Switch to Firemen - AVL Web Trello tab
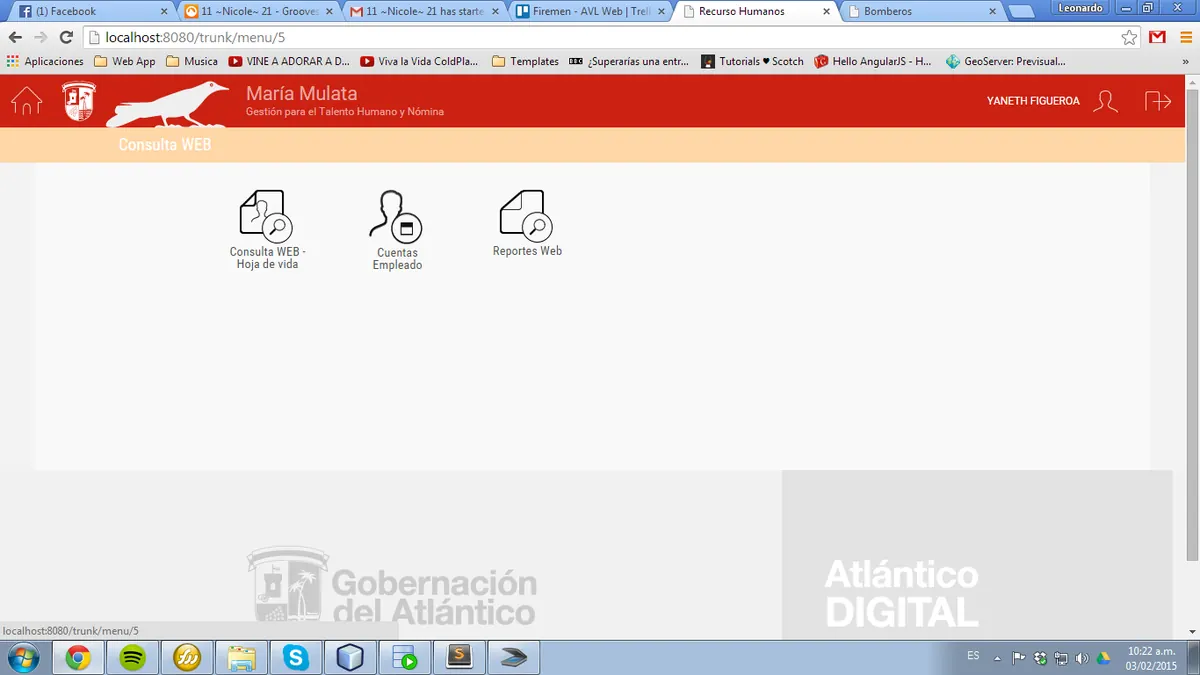The image size is (1200, 675). click(x=590, y=11)
